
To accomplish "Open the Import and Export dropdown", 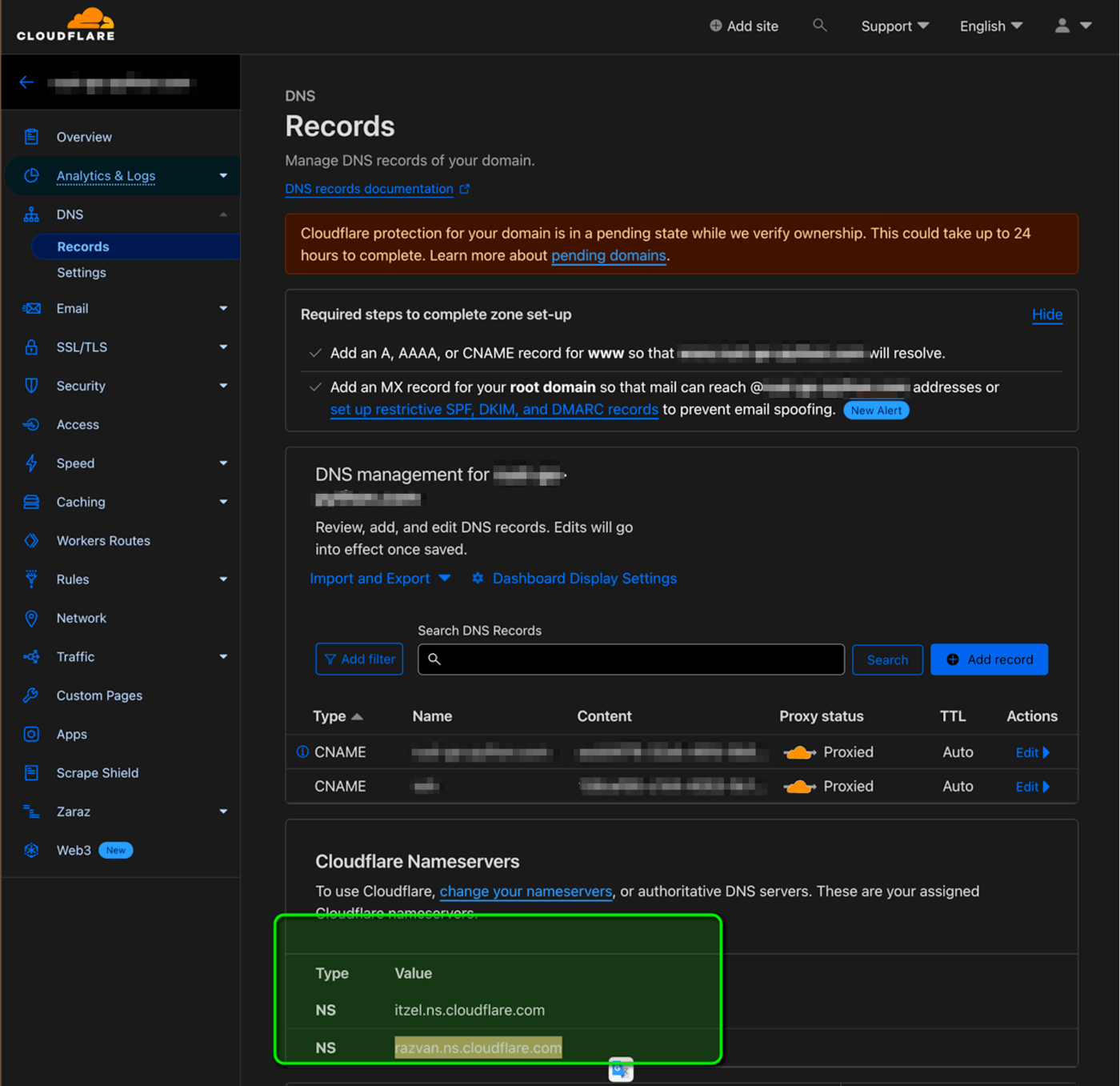I will (380, 578).
